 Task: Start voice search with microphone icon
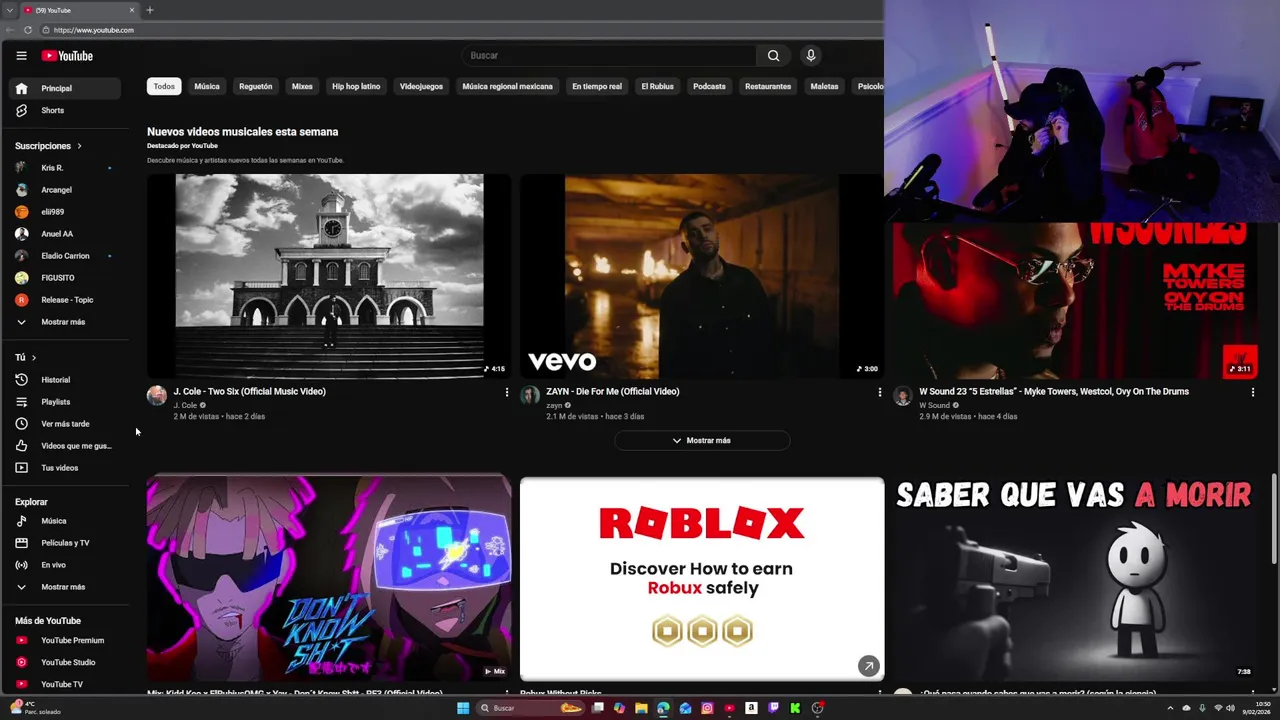pyautogui.click(x=811, y=56)
